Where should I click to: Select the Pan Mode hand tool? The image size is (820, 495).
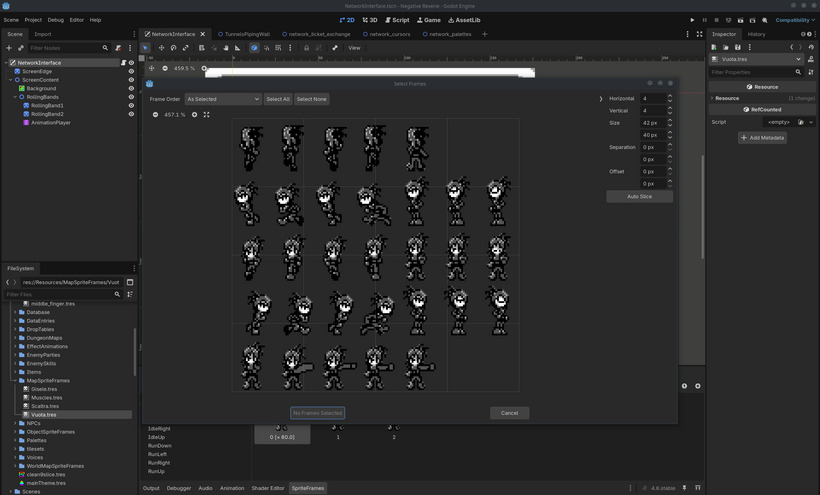[x=225, y=48]
